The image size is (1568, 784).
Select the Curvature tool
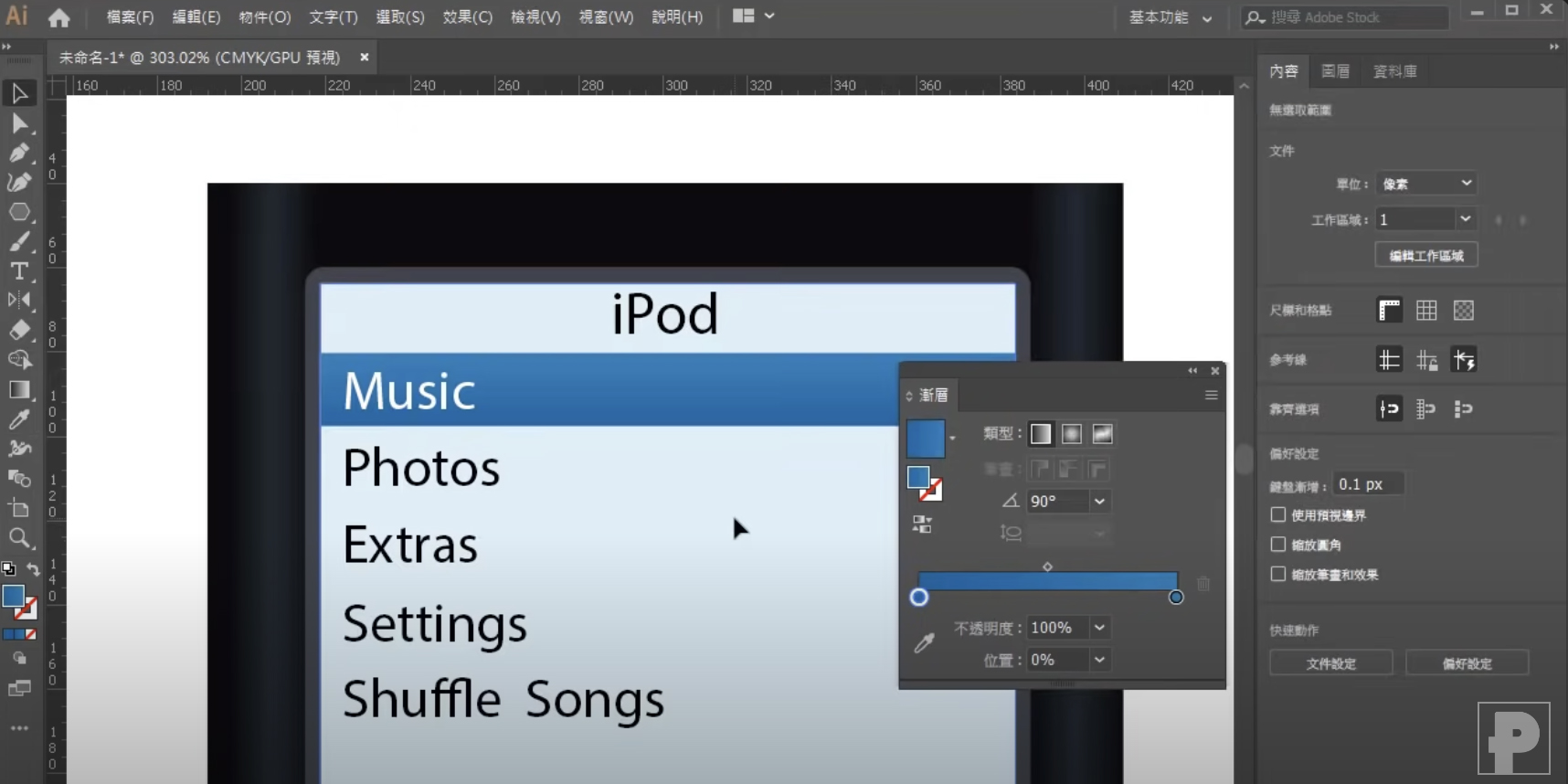coord(19,182)
